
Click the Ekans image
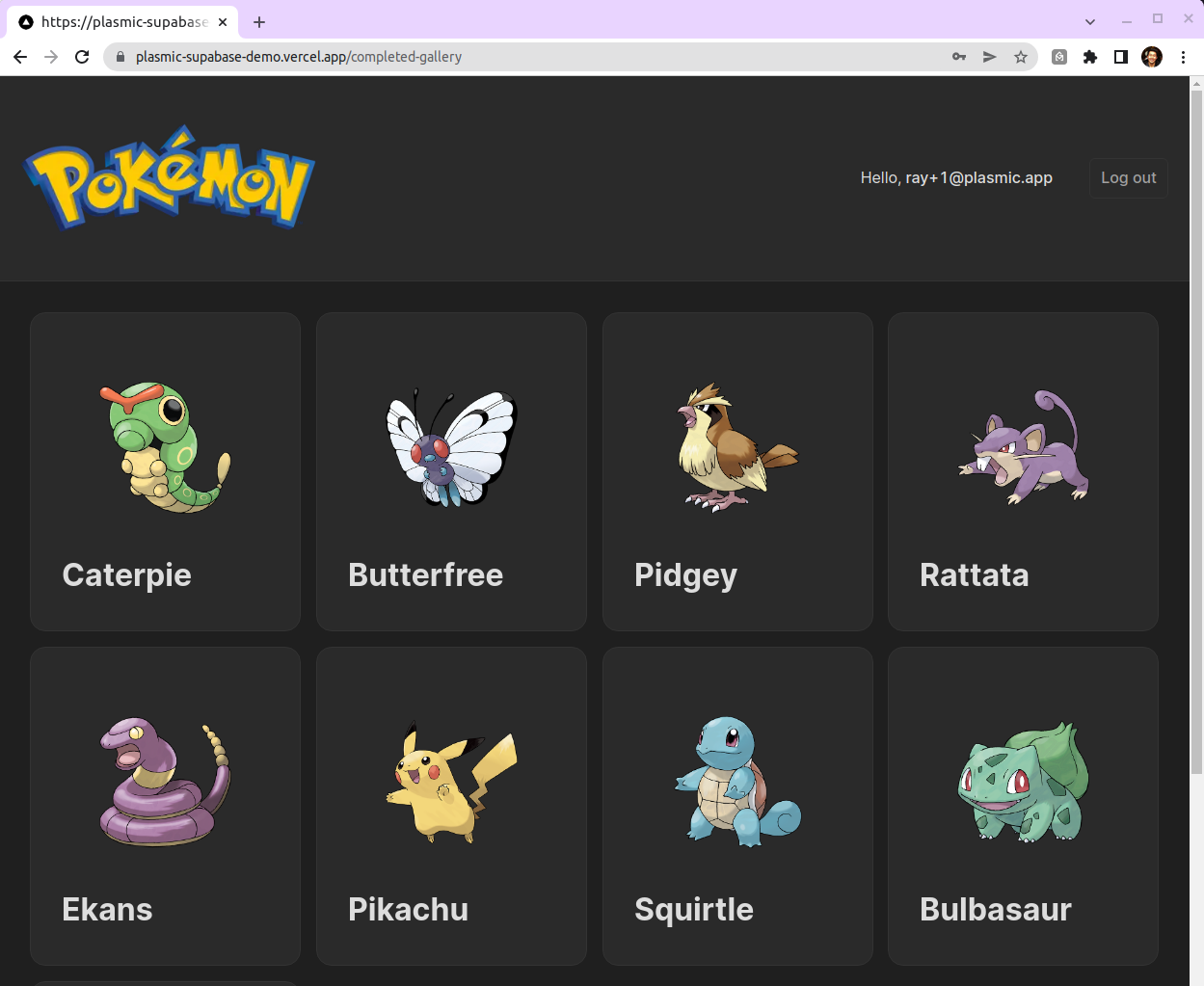click(165, 782)
